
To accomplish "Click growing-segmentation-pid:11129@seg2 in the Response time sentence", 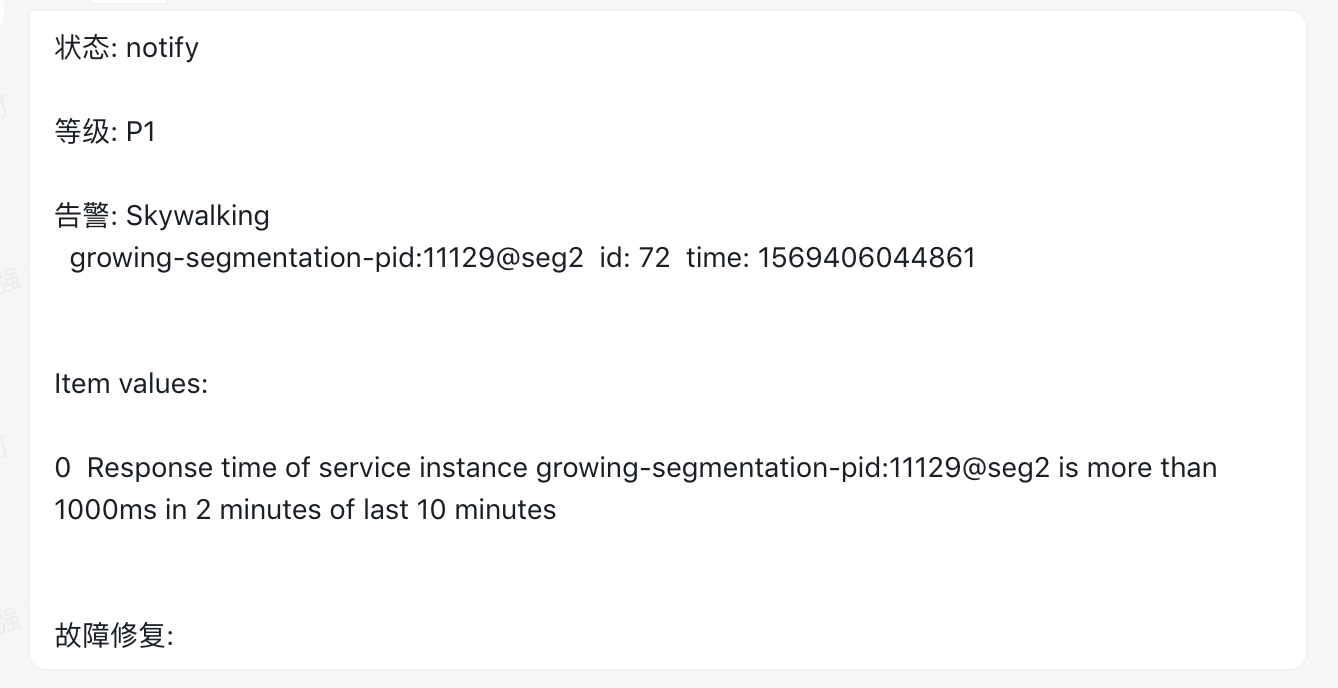I will 793,468.
